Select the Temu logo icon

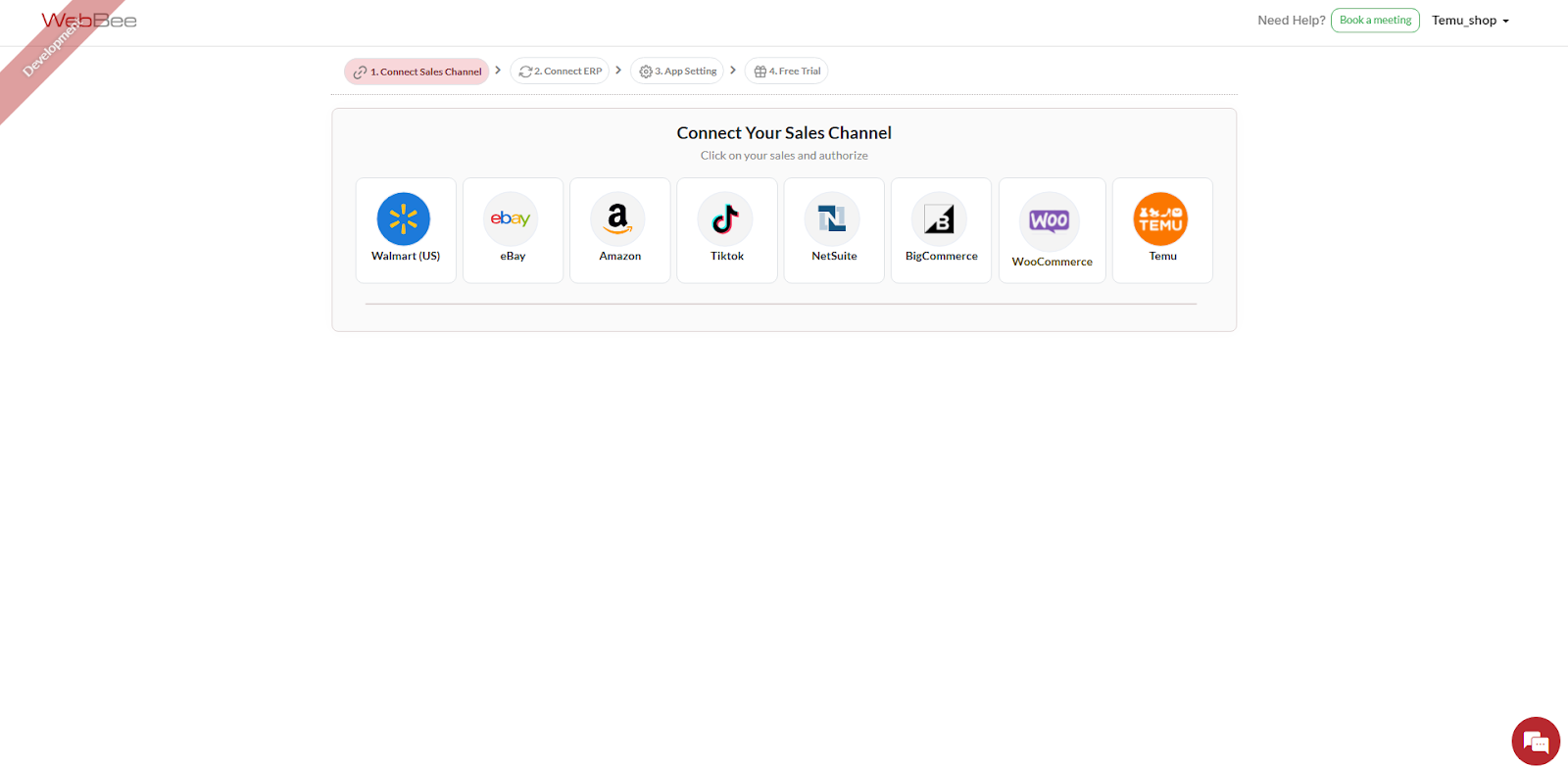(1160, 219)
